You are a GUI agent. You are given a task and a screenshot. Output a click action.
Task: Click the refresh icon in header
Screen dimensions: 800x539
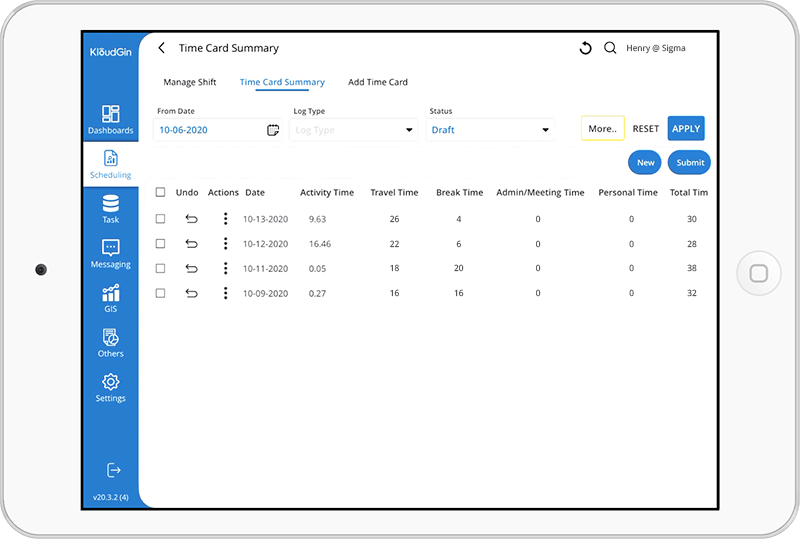pos(586,48)
